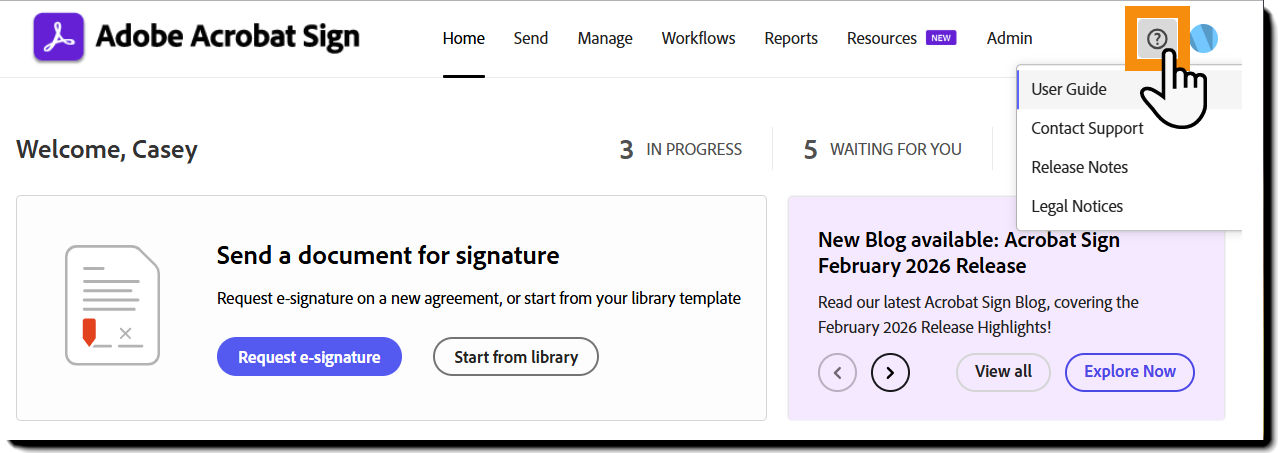This screenshot has height=453, width=1278.
Task: Click the signature document illustration icon
Action: [112, 305]
